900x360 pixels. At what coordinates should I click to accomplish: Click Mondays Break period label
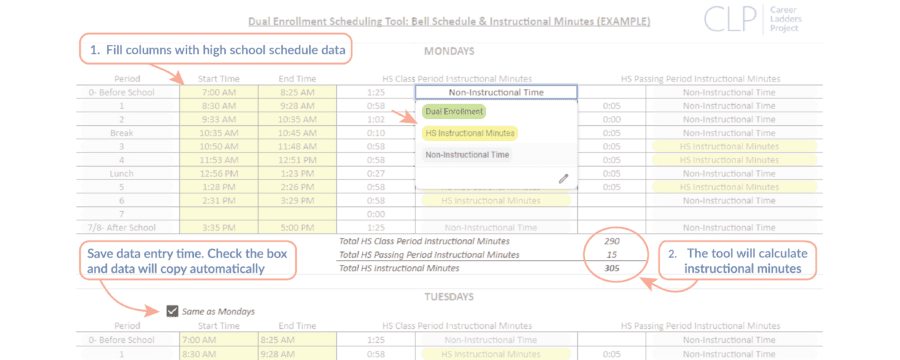point(122,133)
